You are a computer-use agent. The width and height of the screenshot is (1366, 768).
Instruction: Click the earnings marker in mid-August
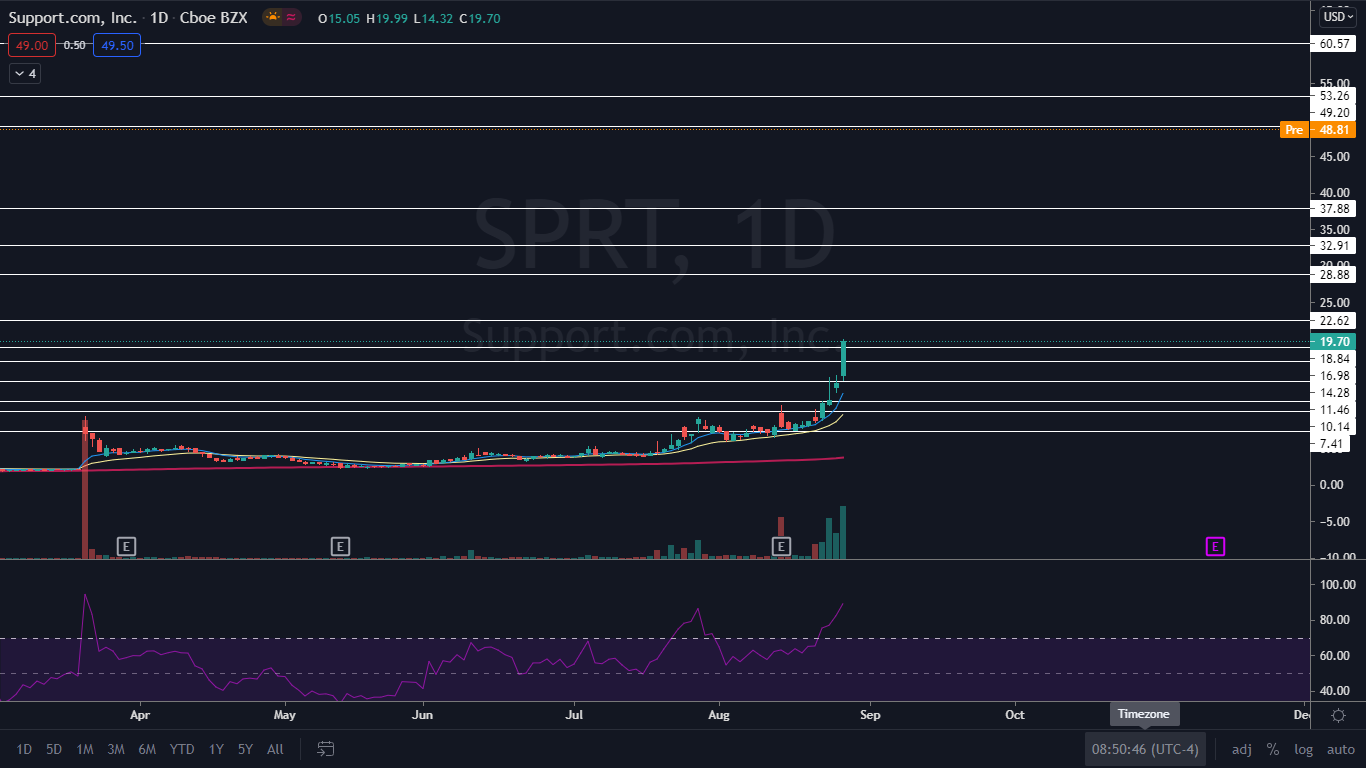coord(781,546)
